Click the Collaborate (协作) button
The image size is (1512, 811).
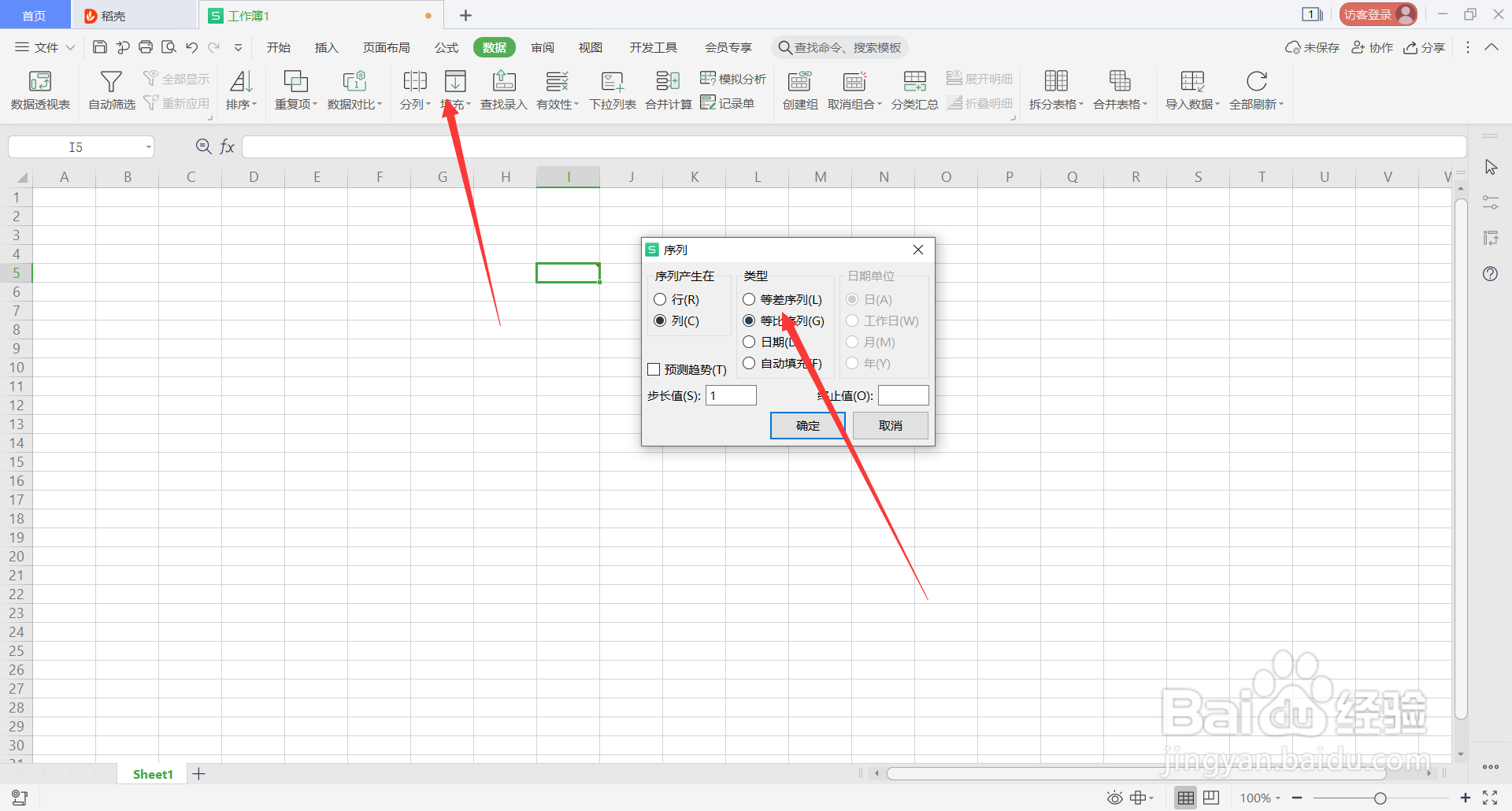1372,47
